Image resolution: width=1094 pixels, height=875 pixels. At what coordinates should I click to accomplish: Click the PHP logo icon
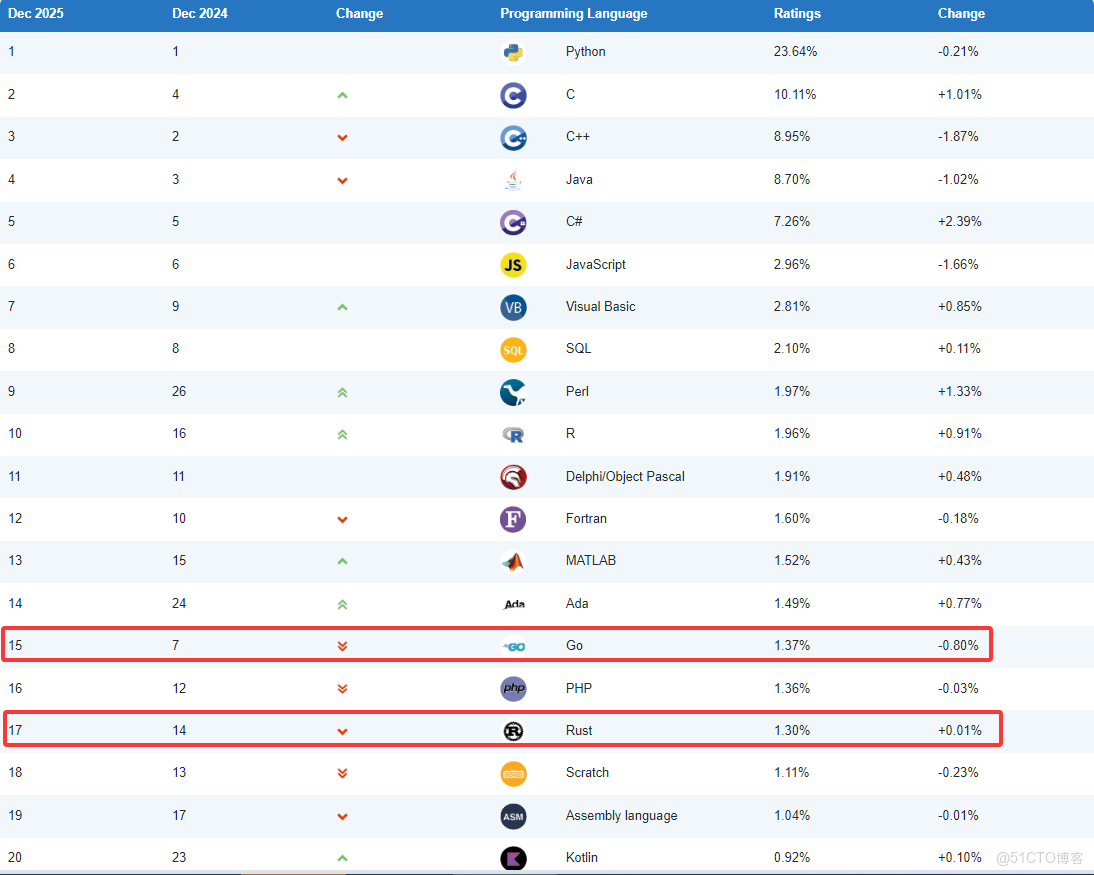pyautogui.click(x=513, y=688)
